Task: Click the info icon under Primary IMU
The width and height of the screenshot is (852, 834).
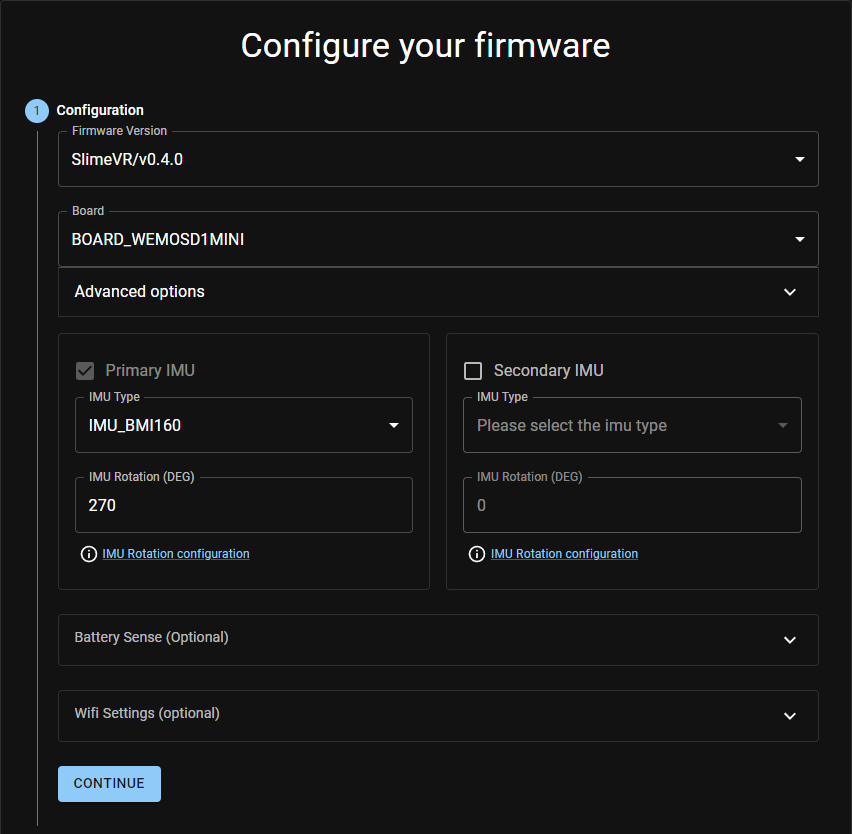Action: point(88,554)
